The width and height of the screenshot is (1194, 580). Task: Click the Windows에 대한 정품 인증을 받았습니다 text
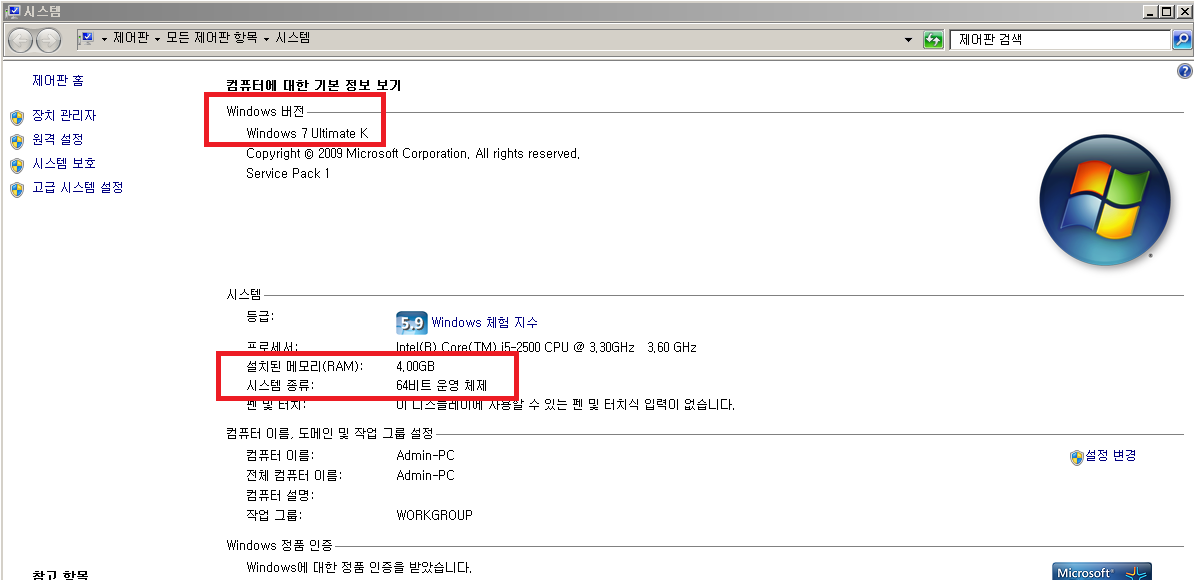point(359,568)
